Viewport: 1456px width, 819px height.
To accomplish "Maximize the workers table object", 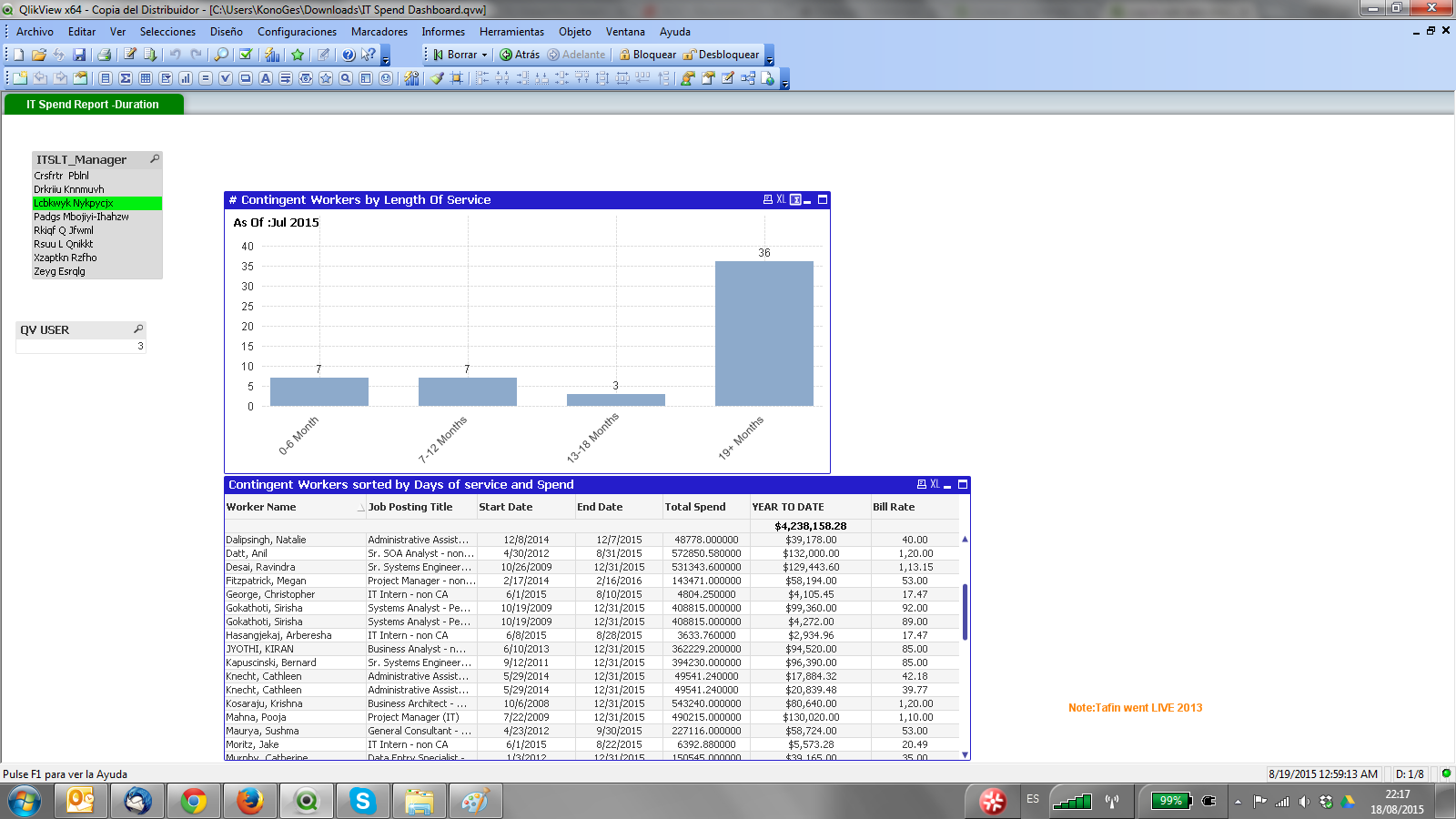I will point(963,484).
